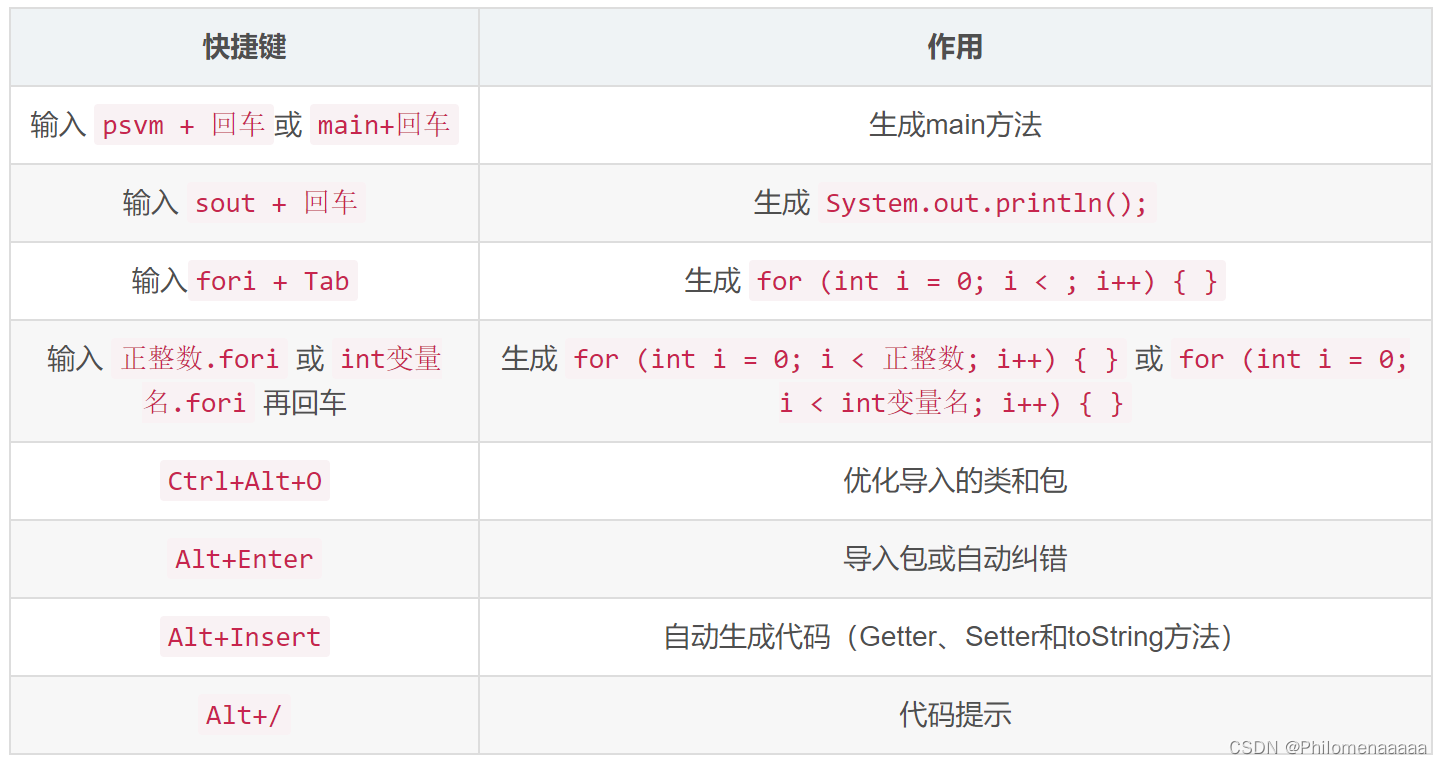1442x764 pixels.
Task: Click 'for (int i = 0; i < ; i++) { }' code
Action: 987,281
